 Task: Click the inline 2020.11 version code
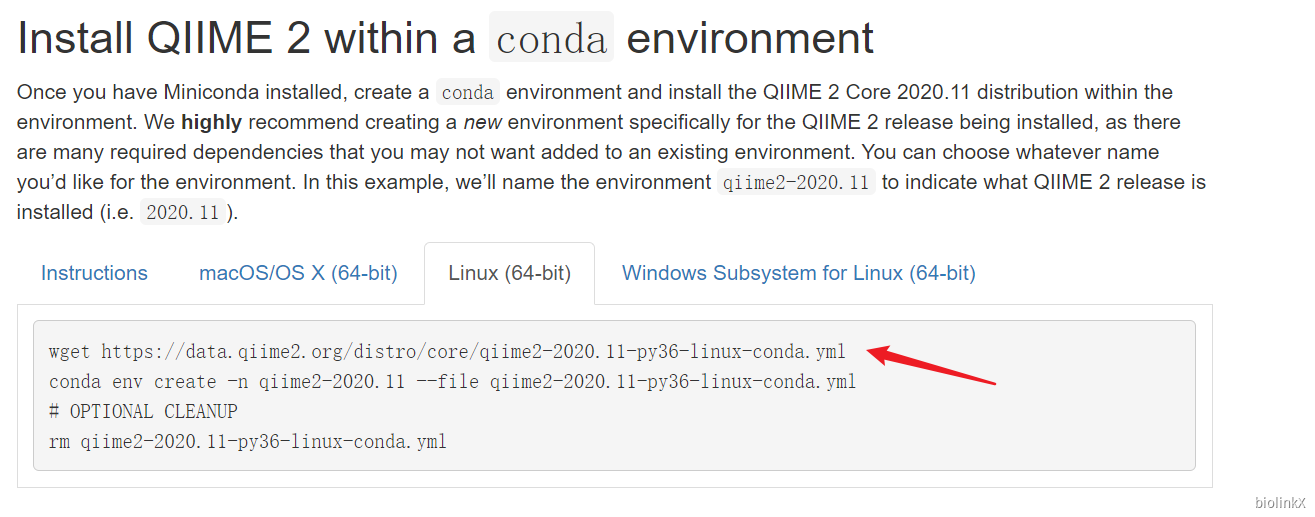pos(183,213)
